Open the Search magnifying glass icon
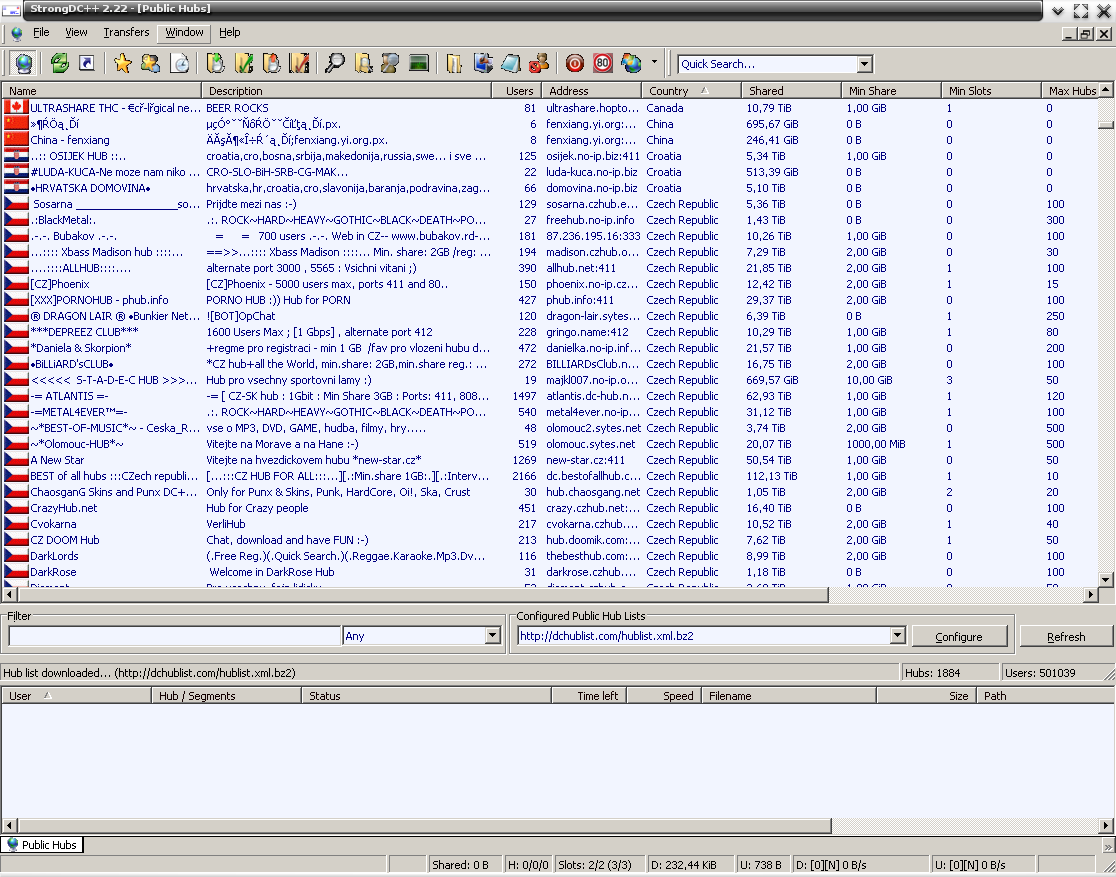This screenshot has width=1116, height=877. pyautogui.click(x=335, y=64)
